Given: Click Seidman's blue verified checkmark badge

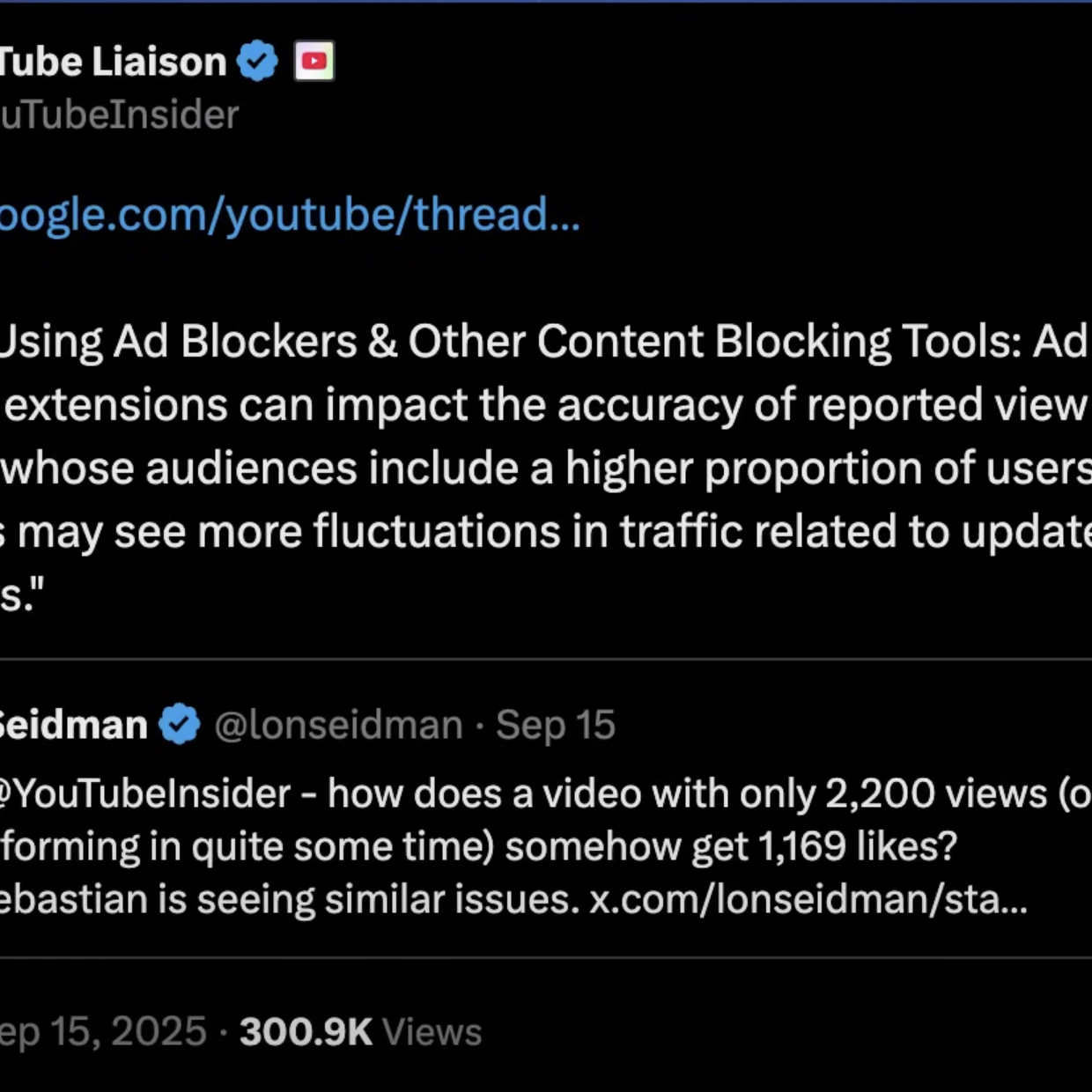Looking at the screenshot, I should [x=180, y=725].
